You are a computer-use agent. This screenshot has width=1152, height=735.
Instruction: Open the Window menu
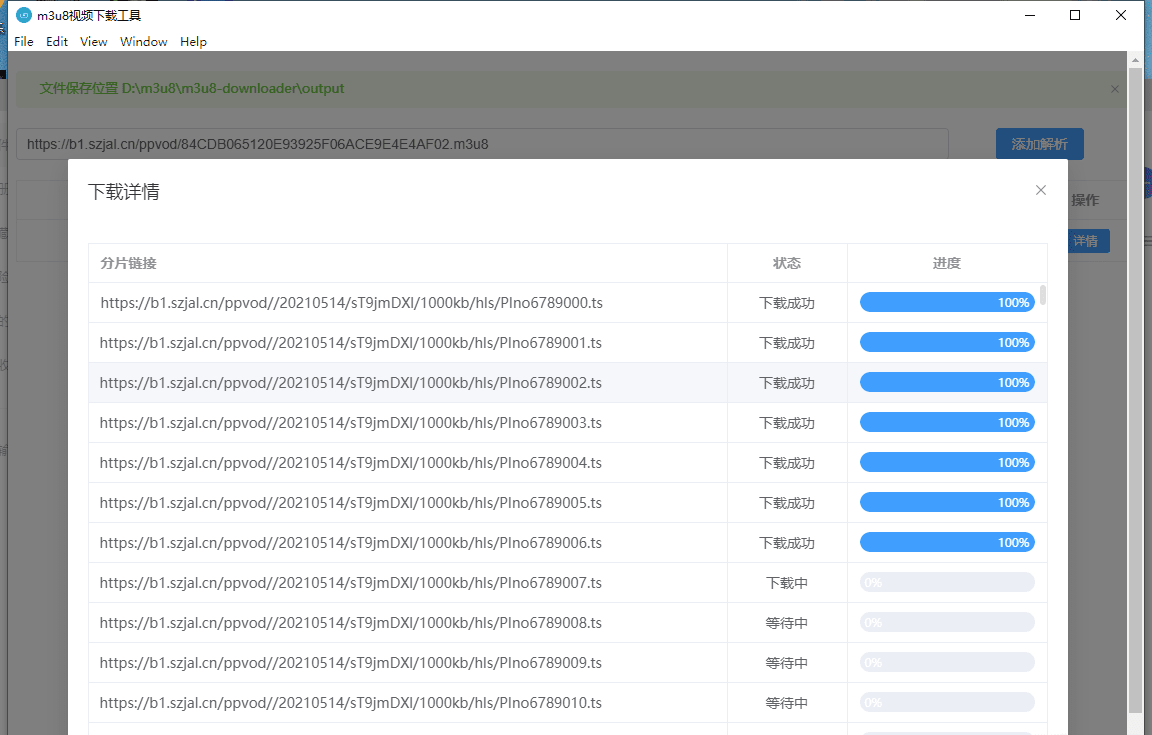(144, 42)
